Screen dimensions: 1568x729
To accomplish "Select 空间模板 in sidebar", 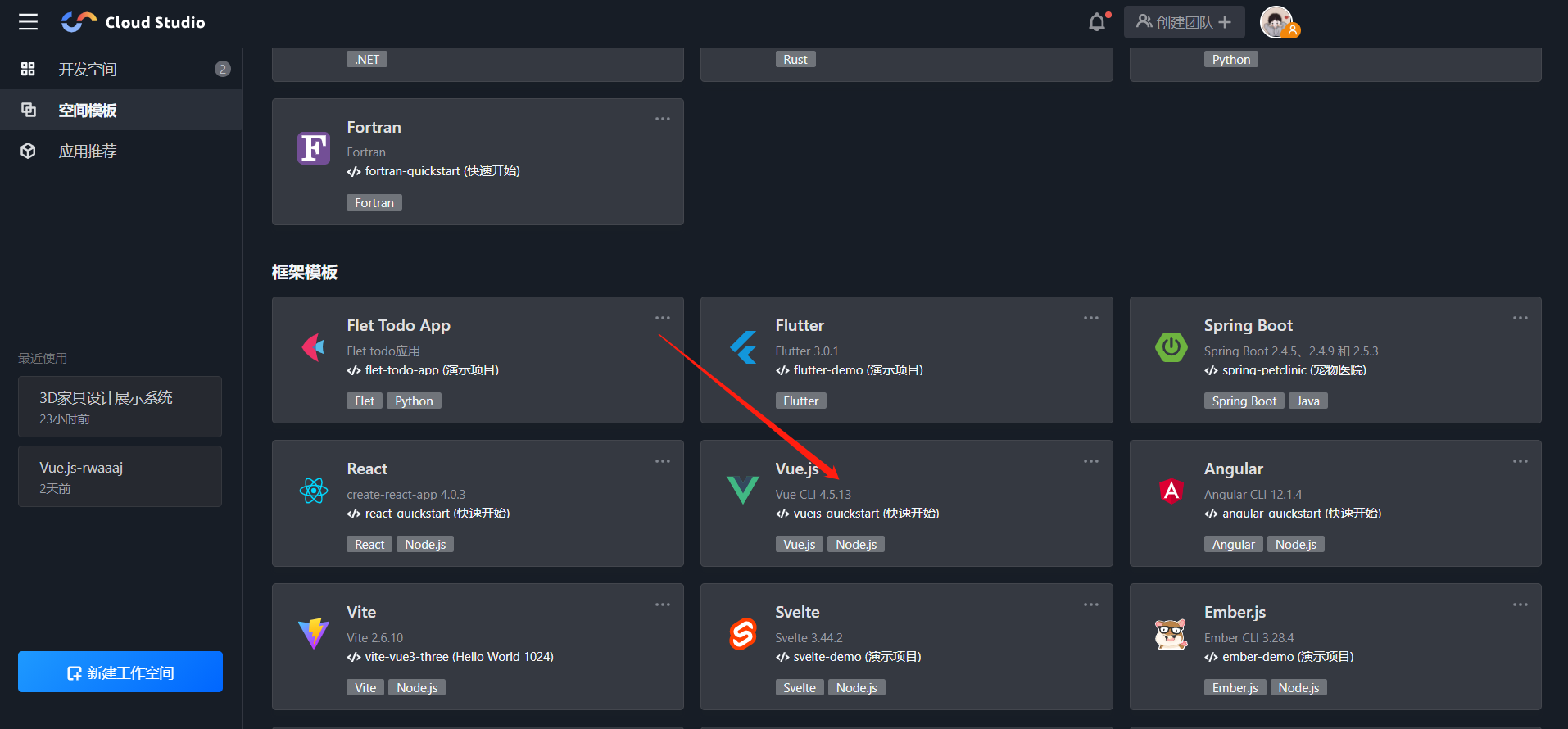I will [x=121, y=110].
